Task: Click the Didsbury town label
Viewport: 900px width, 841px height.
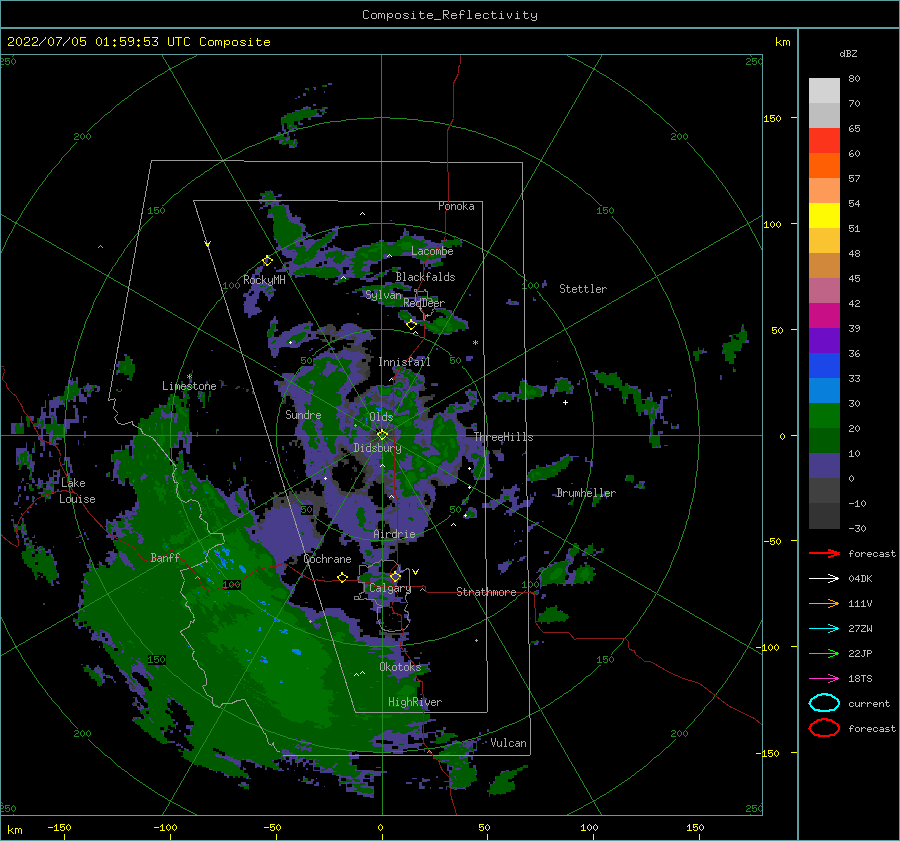Action: point(377,448)
